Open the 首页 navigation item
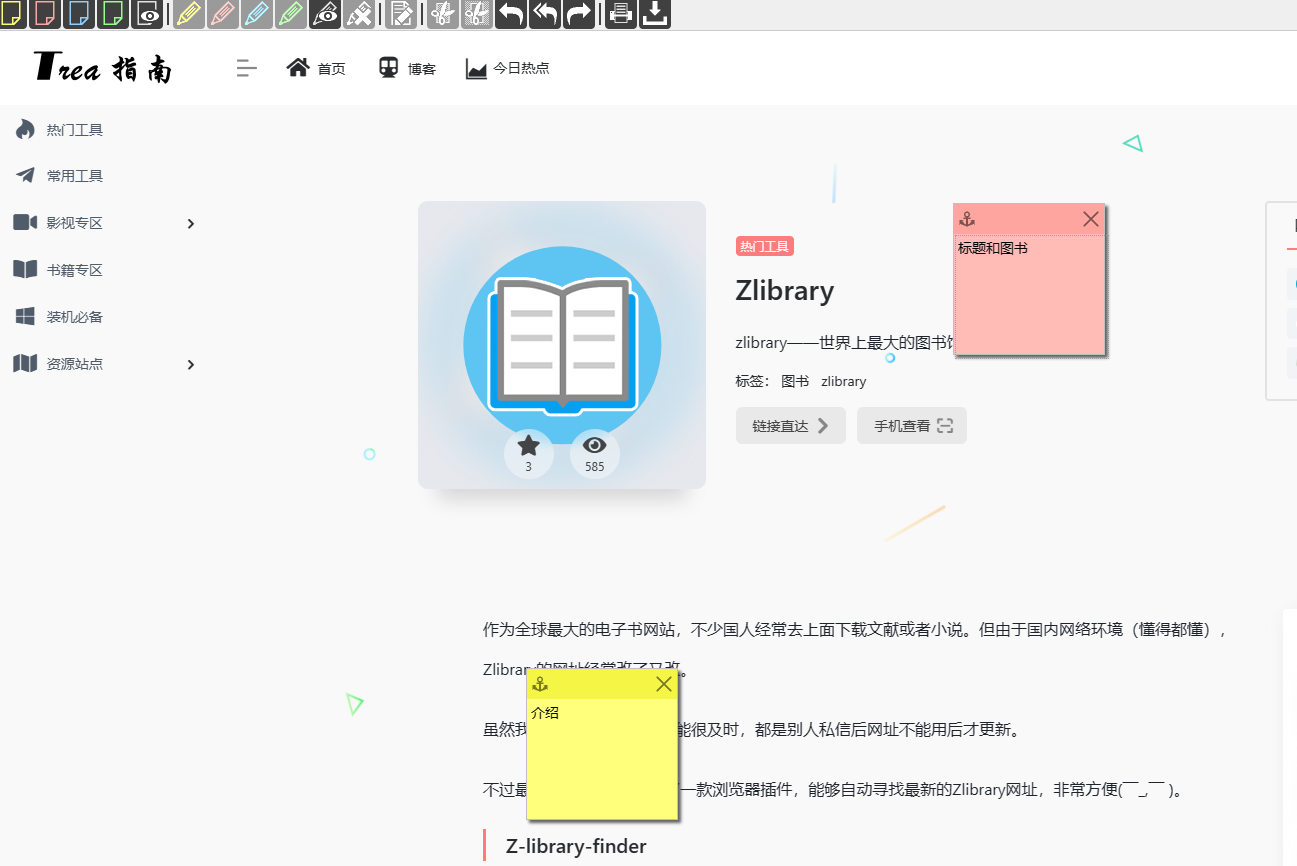The image size is (1297, 866). point(316,68)
